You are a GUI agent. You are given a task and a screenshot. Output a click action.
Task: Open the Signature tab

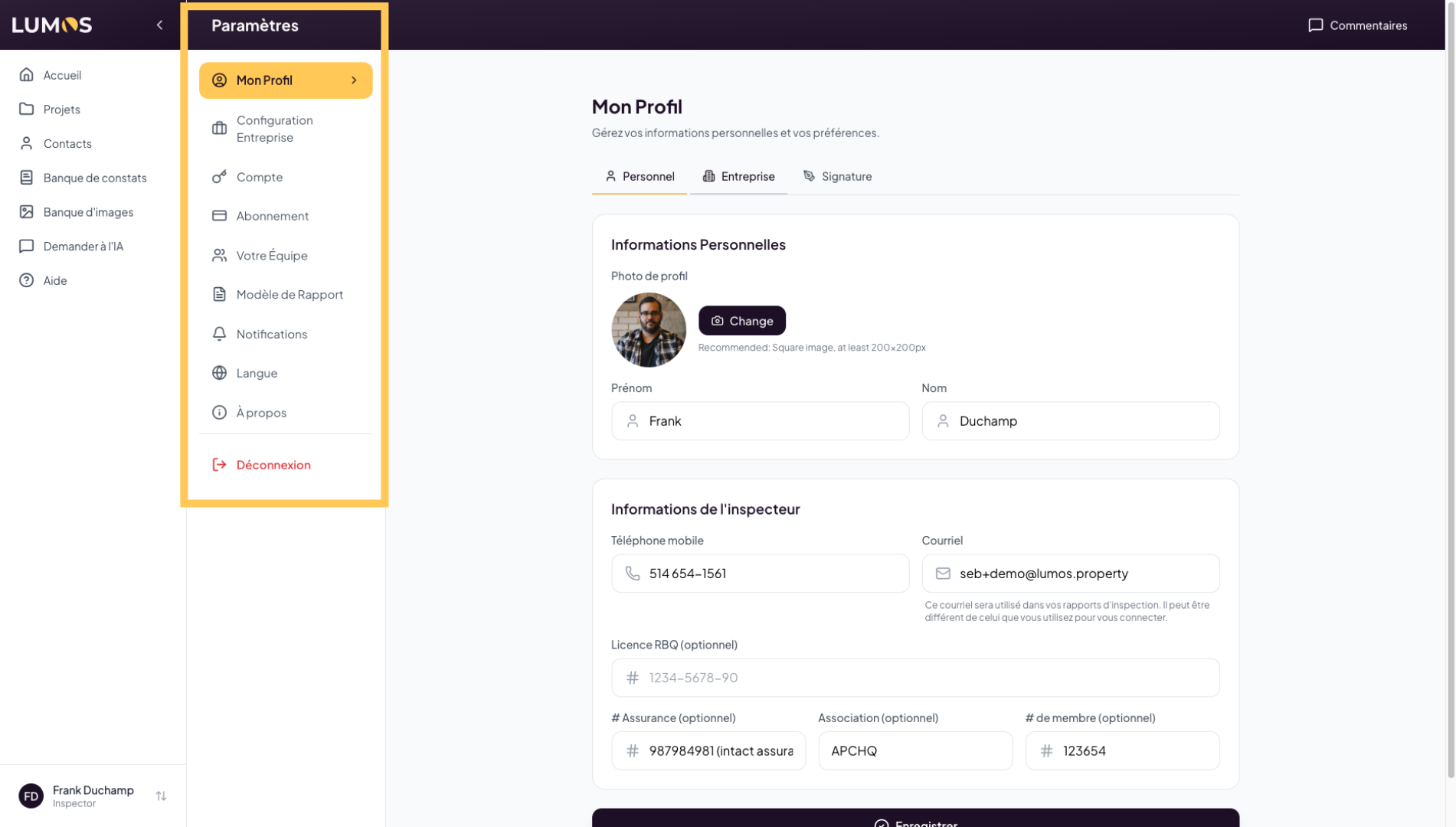click(837, 176)
